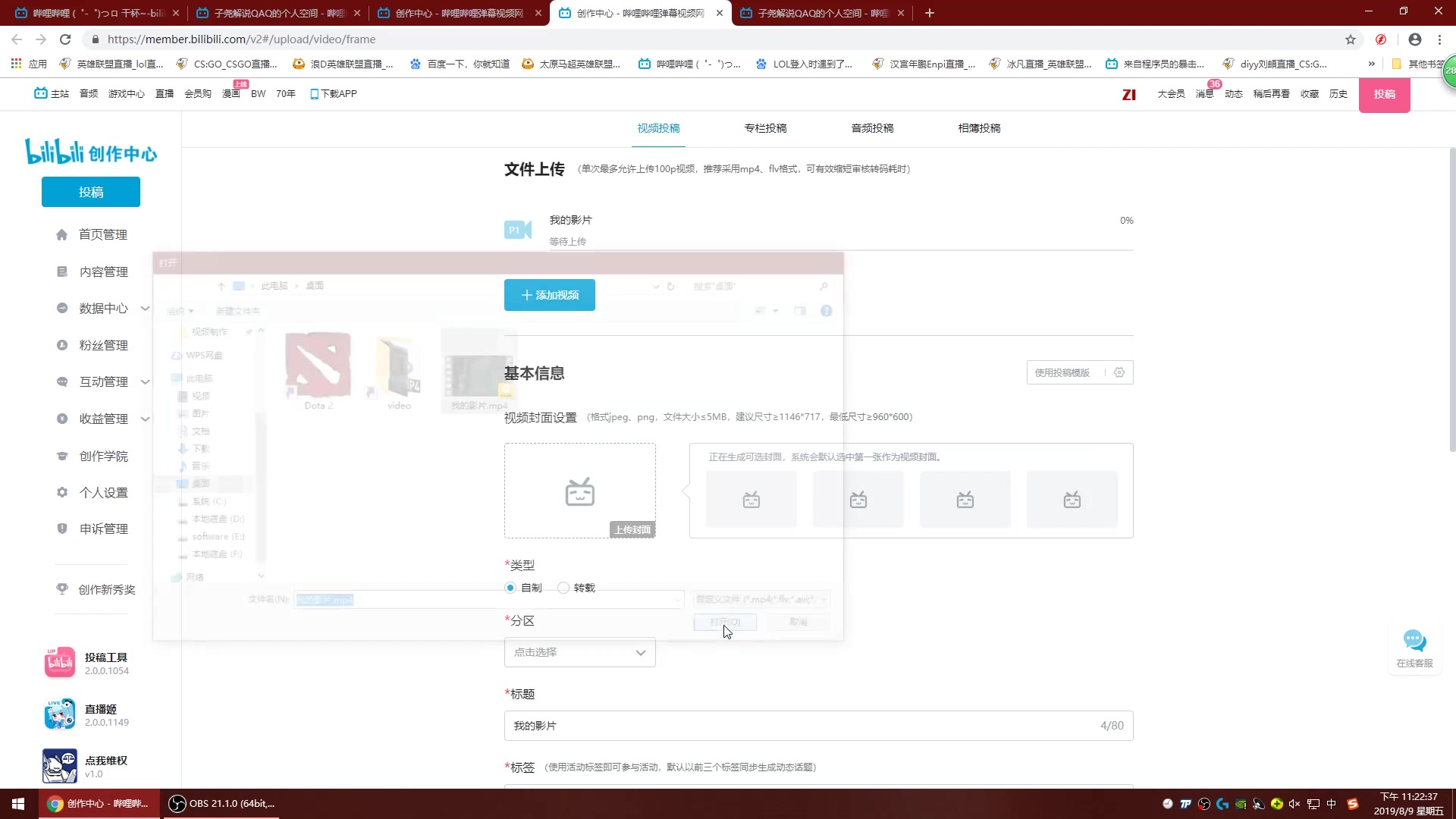This screenshot has height=819, width=1456.
Task: Click the pink 投稿 button in header
Action: click(x=1384, y=94)
